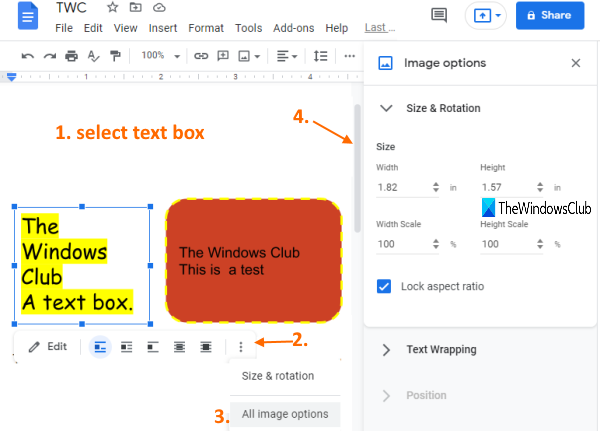
Task: Expand the Text Wrapping section
Action: (386, 350)
